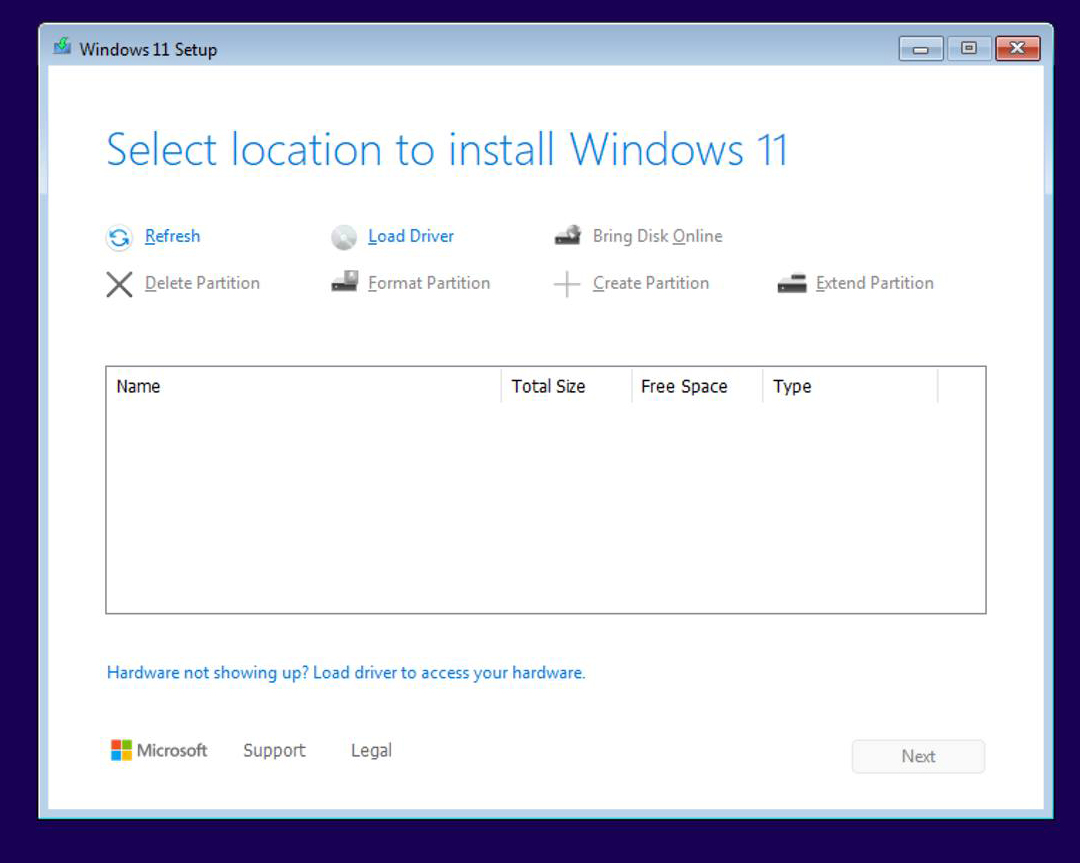Click the Windows Setup icon in title bar

(60, 47)
